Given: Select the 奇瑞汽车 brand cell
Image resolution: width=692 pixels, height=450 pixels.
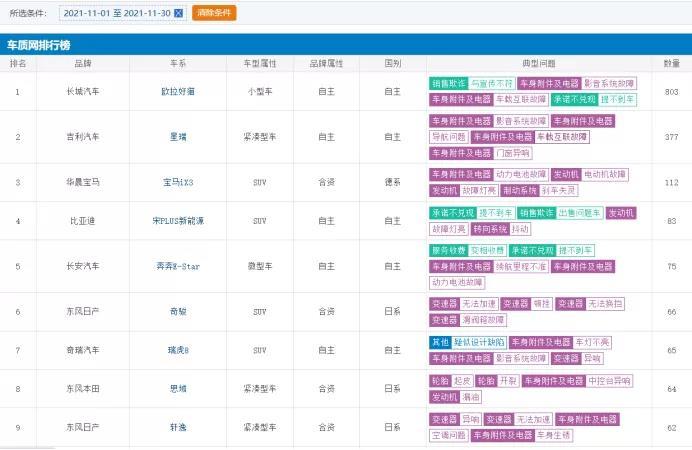Looking at the screenshot, I should pos(83,350).
